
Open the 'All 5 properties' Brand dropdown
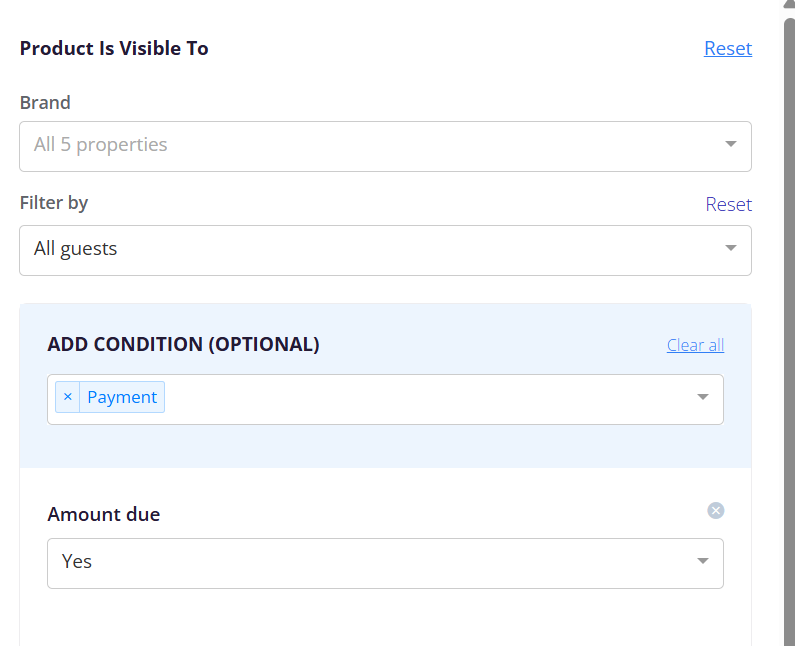(x=385, y=147)
